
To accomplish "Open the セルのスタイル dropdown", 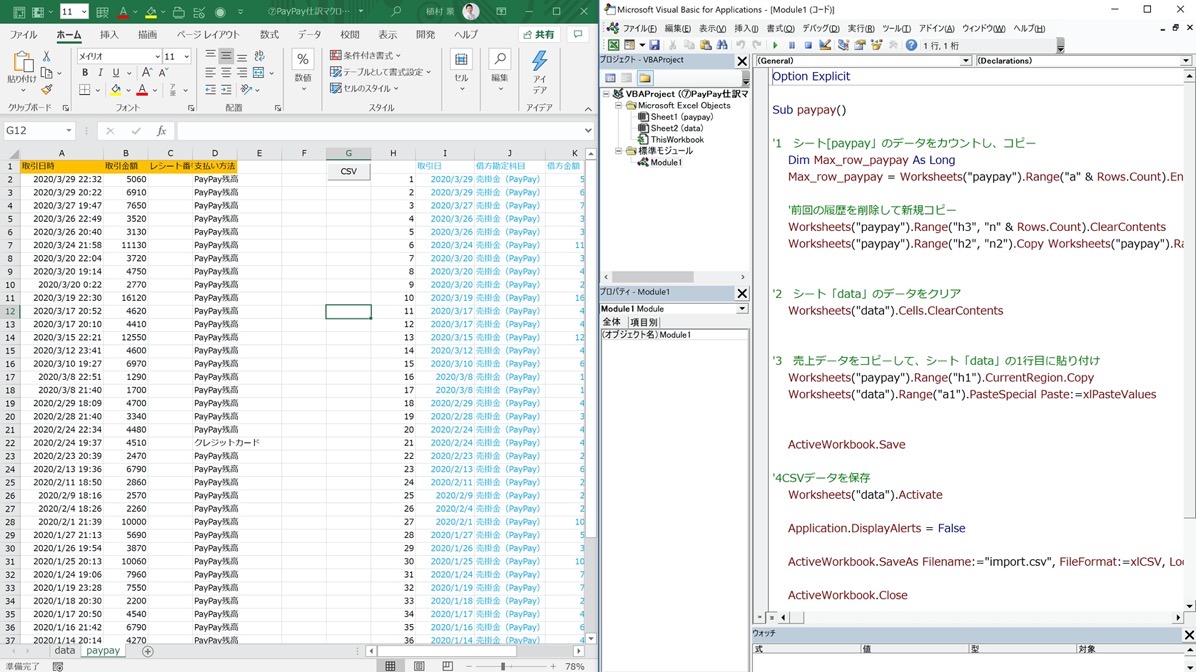I will (x=365, y=88).
